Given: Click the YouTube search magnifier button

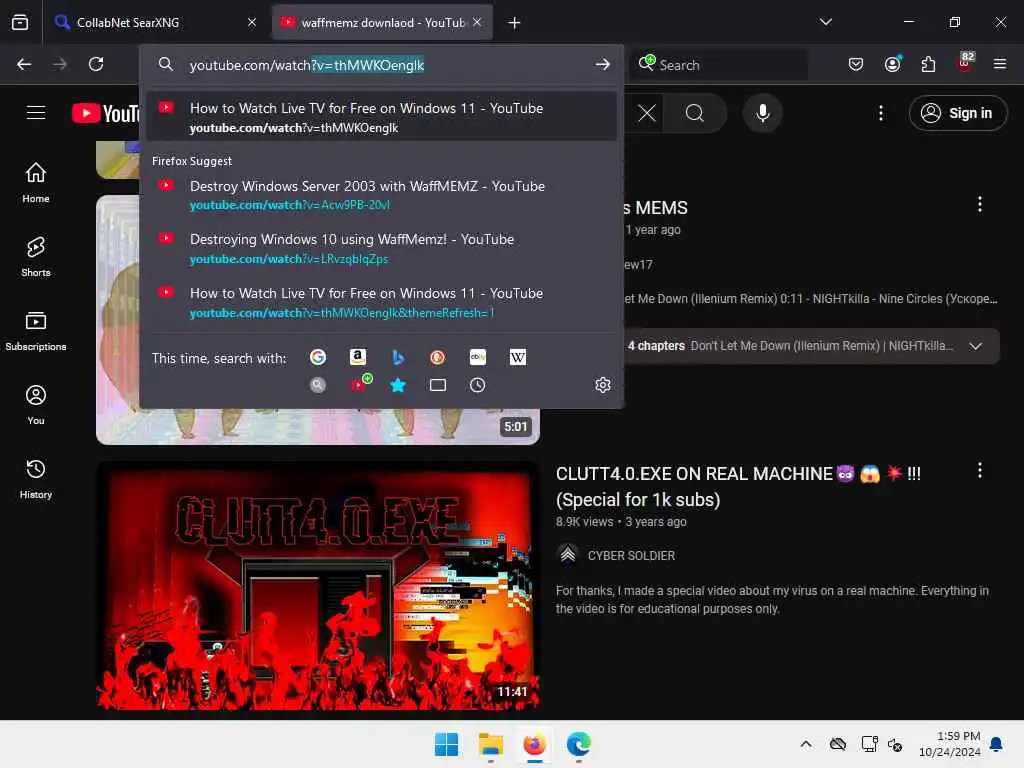Looking at the screenshot, I should coord(695,113).
